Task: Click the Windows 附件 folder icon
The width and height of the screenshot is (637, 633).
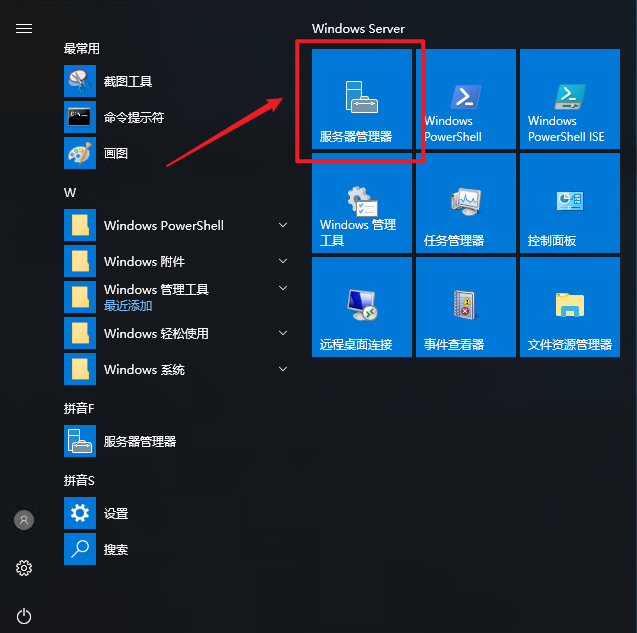Action: point(80,261)
